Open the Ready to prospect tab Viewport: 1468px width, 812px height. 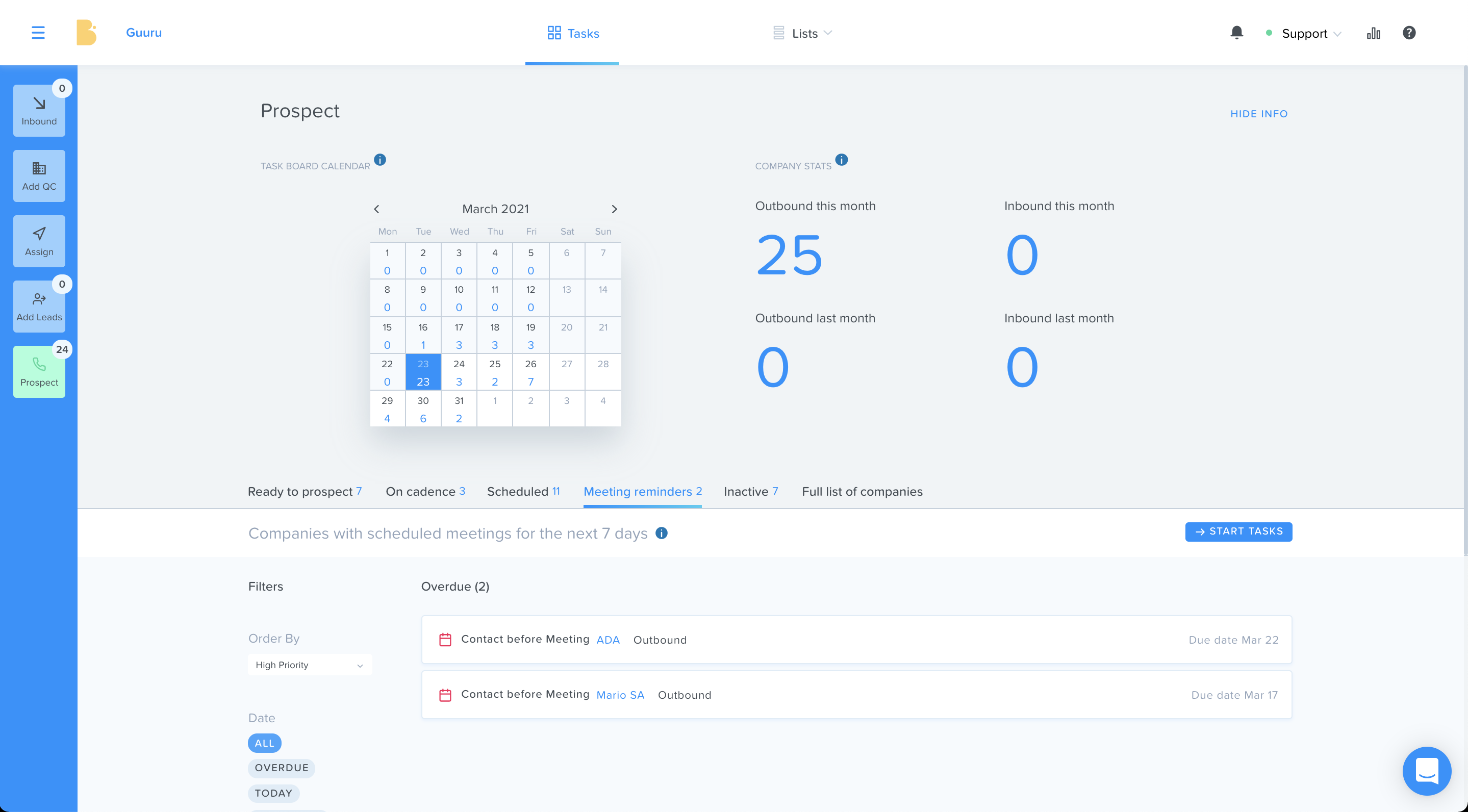pos(305,492)
